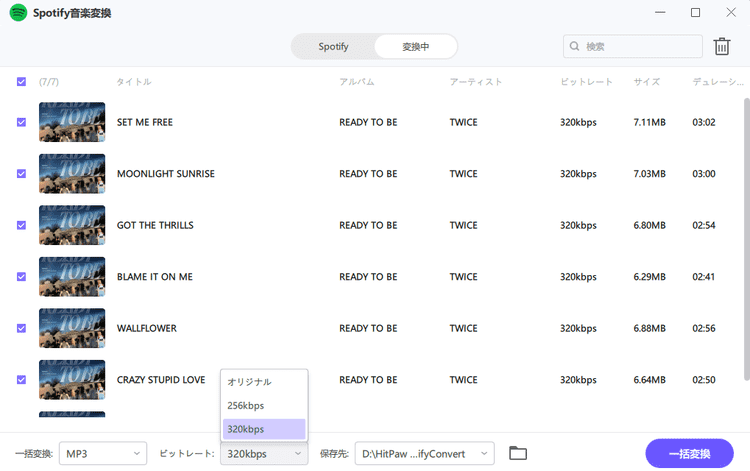The height and width of the screenshot is (471, 750).
Task: Click the アルバム column header
Action: (357, 82)
